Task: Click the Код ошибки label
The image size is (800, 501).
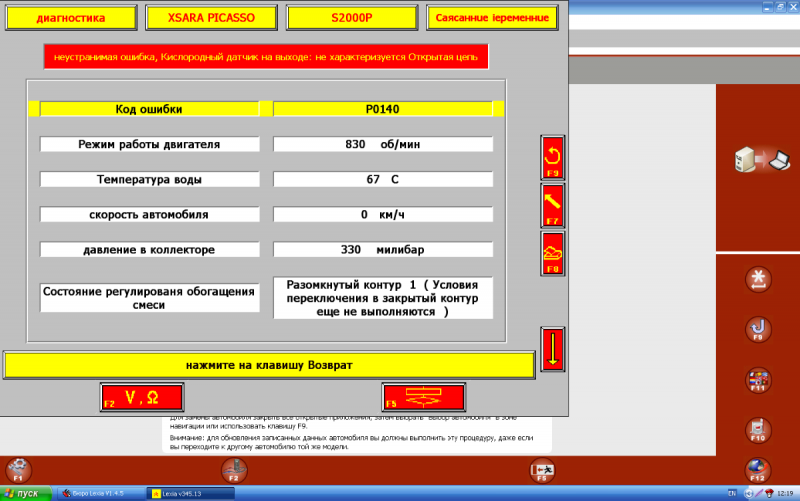Action: 149,109
